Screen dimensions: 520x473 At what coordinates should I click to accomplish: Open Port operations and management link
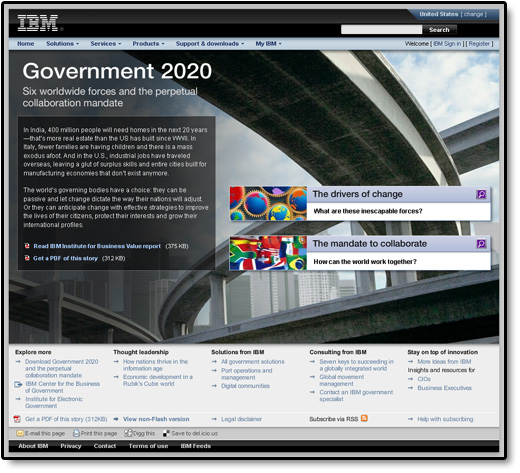pos(247,374)
